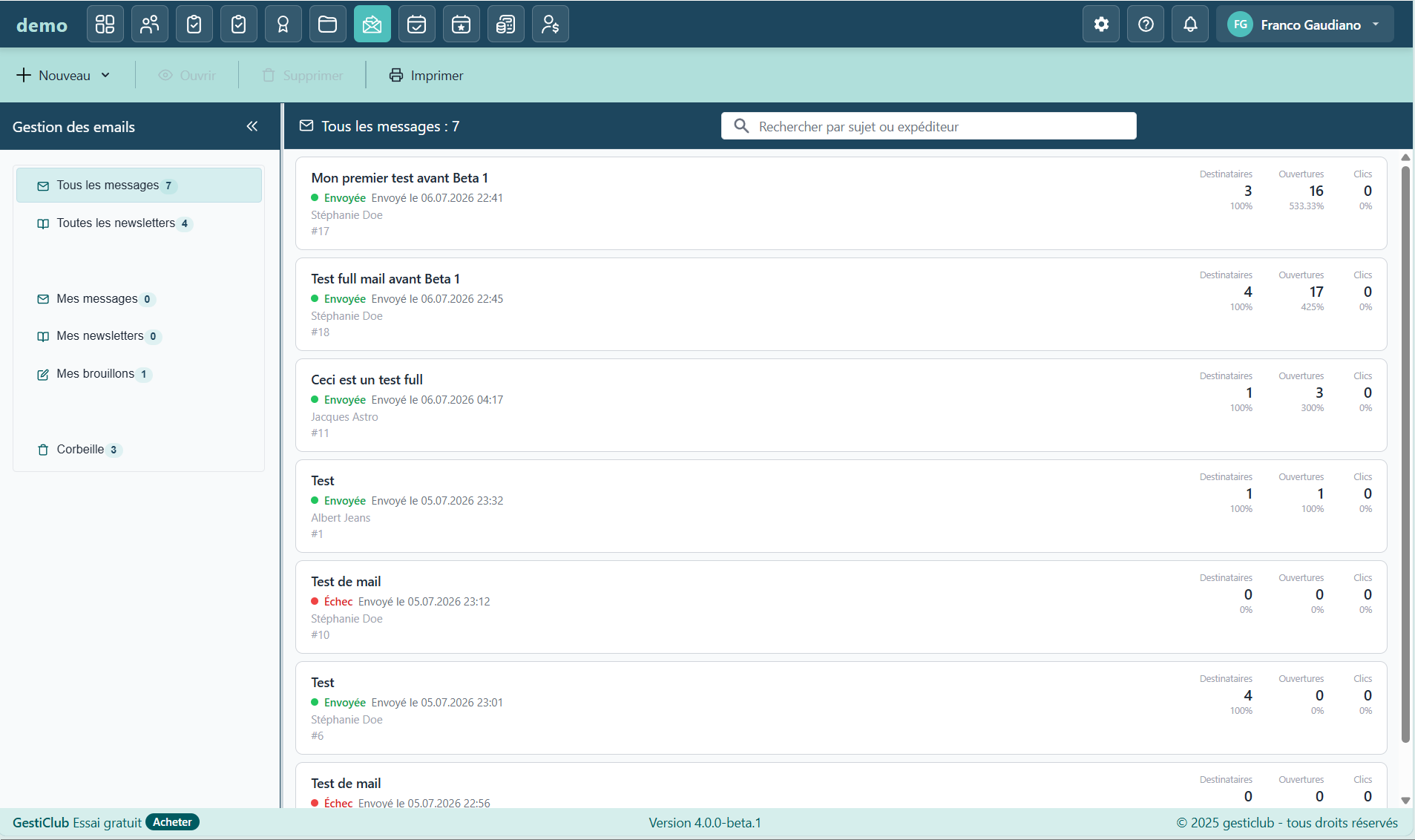Open the calendar with star icon
The image size is (1415, 840).
tap(462, 24)
